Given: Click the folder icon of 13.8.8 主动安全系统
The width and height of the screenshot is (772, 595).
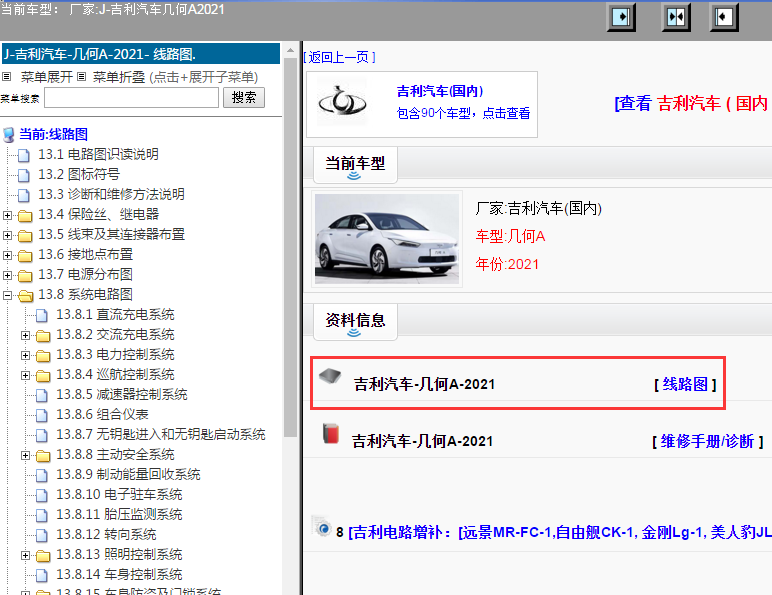Looking at the screenshot, I should coord(43,456).
